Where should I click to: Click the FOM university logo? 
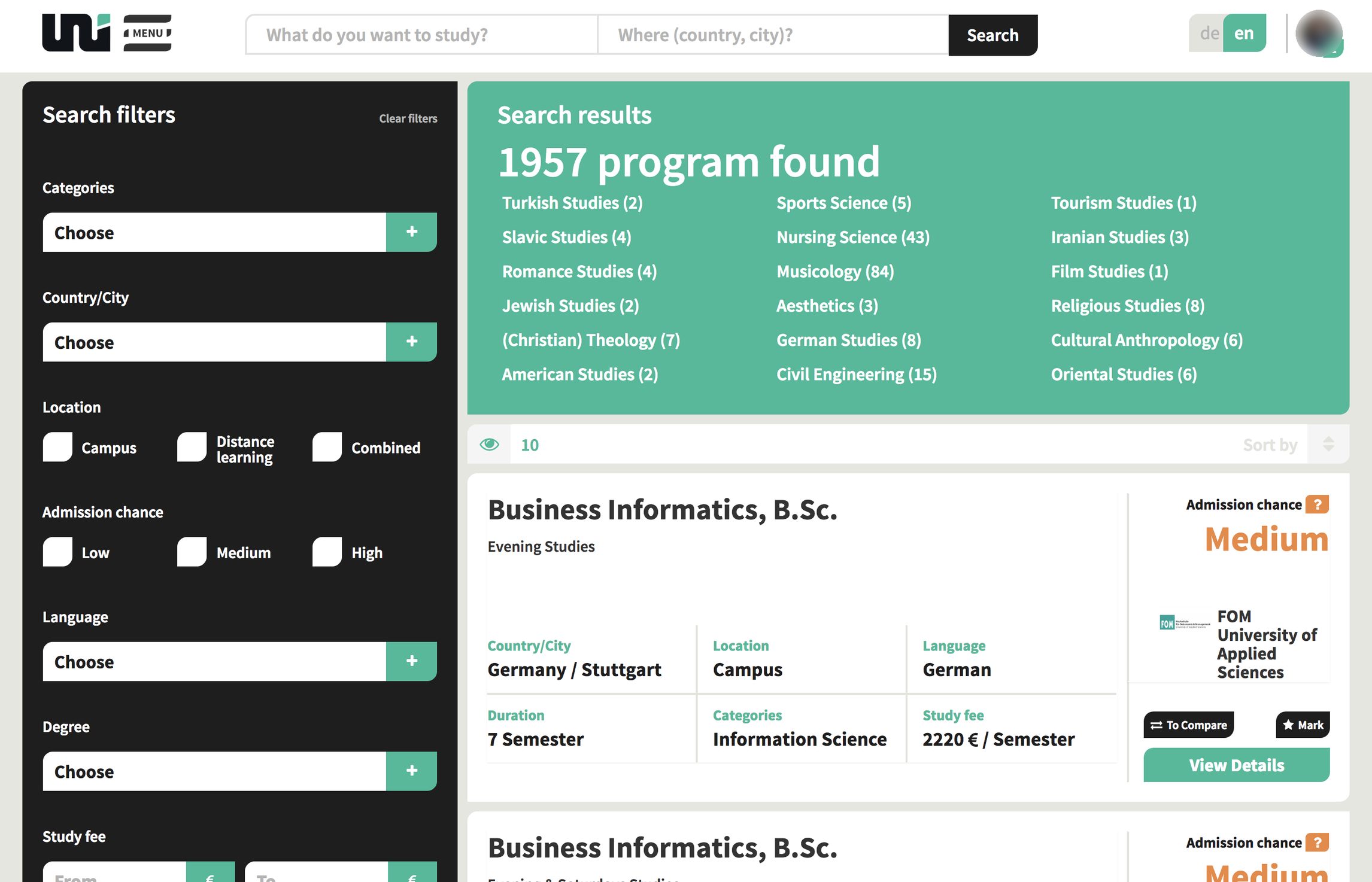point(1185,623)
